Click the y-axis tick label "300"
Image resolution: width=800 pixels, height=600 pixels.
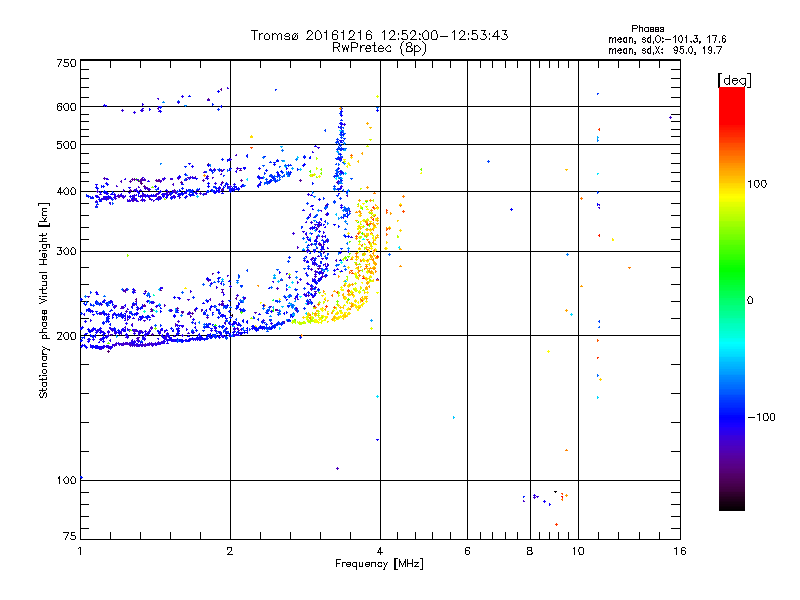tap(66, 252)
